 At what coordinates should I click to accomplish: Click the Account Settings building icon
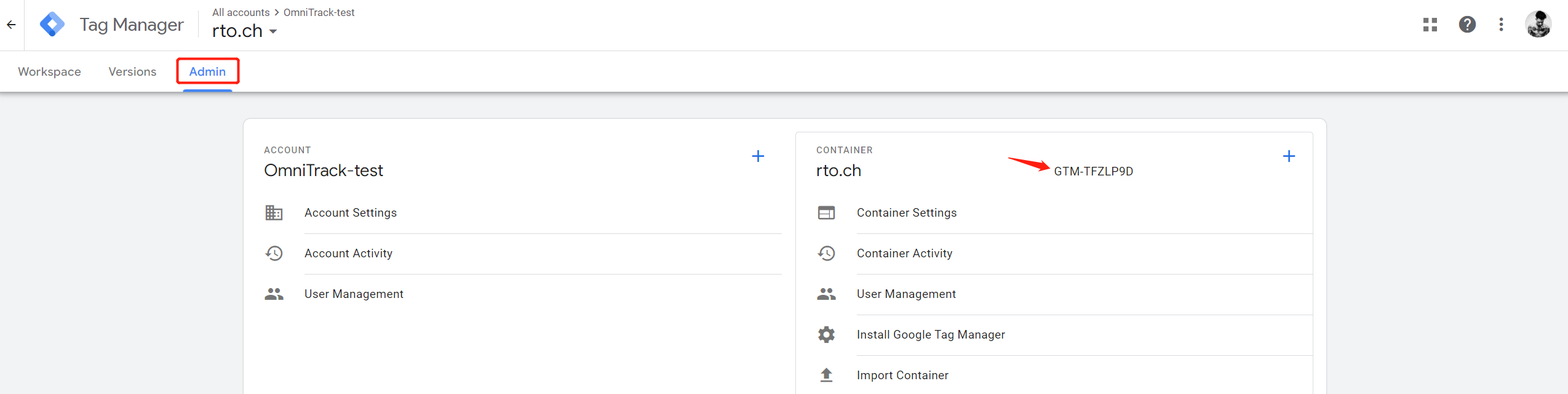(274, 213)
